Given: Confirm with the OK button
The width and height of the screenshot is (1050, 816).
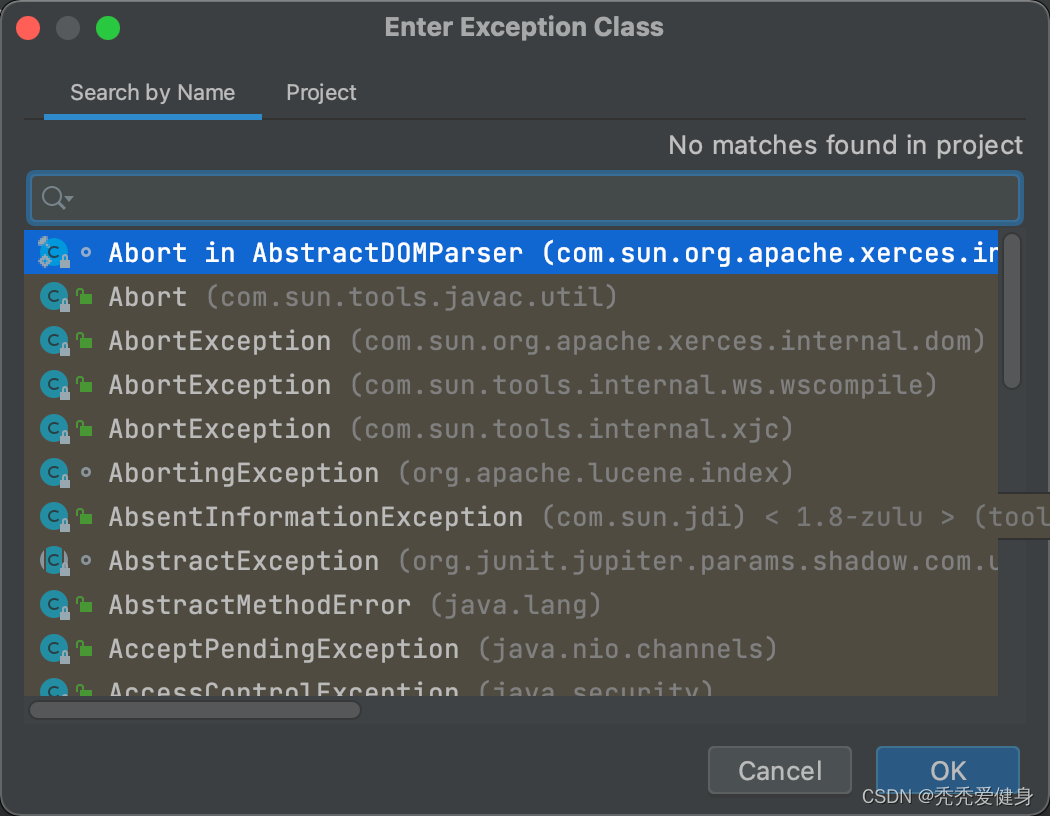Looking at the screenshot, I should coord(947,771).
